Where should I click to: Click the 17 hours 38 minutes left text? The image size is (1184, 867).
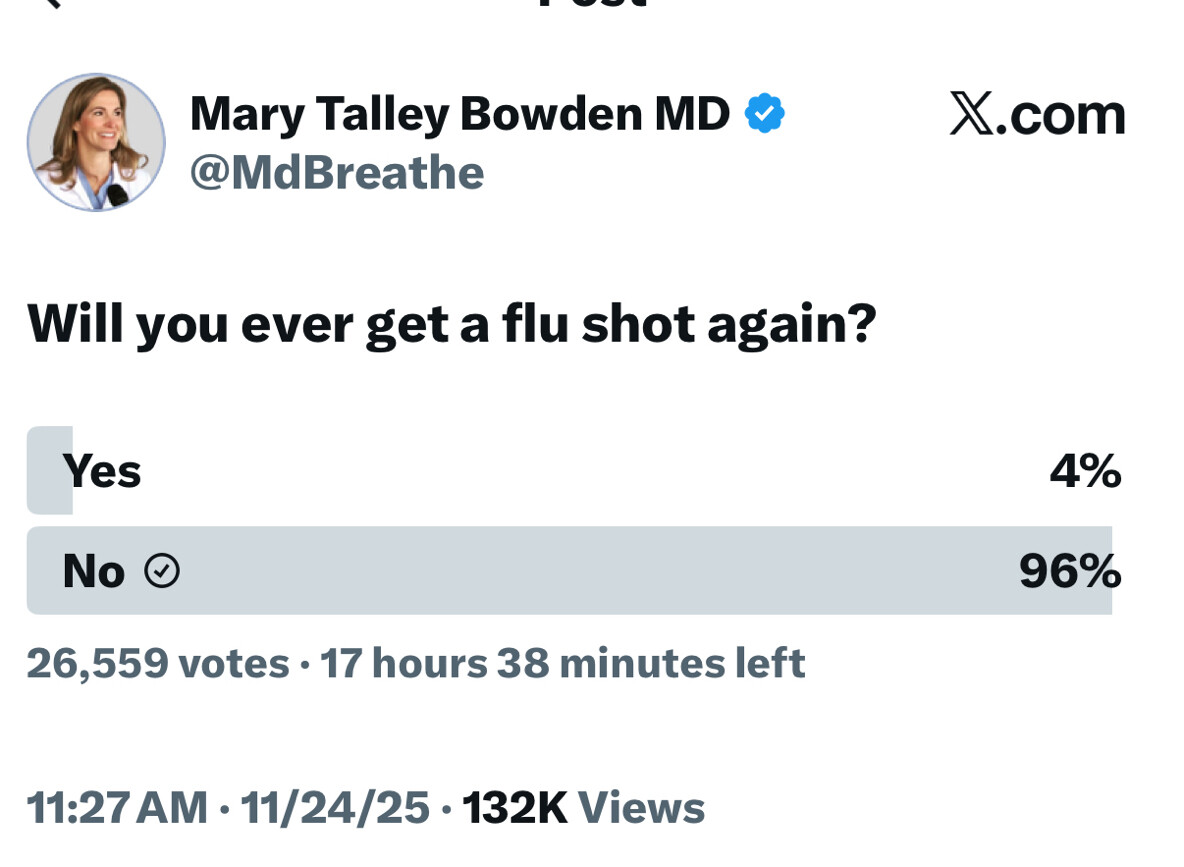(x=562, y=663)
